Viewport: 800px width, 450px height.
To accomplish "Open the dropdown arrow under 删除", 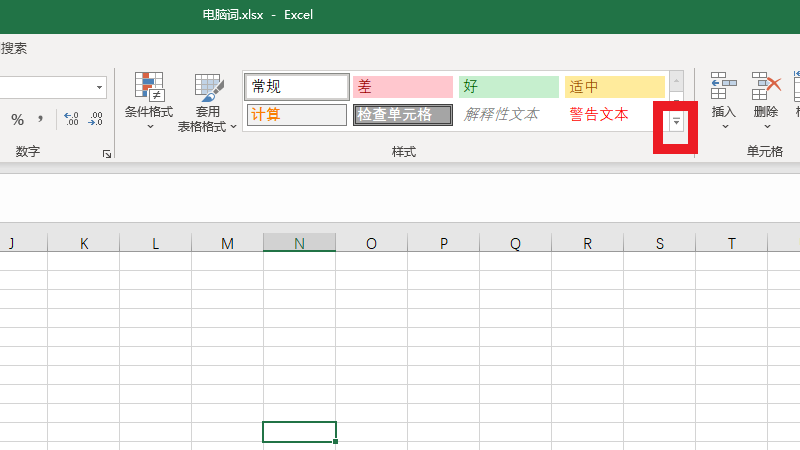I will point(766,127).
